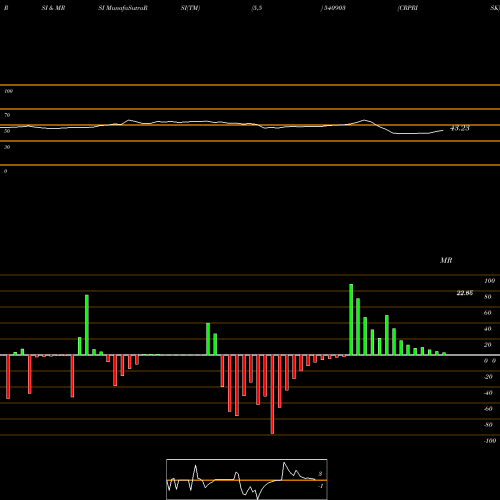The image size is (500, 500).
Task: Click the MR axis label 60
Action: click(488, 313)
